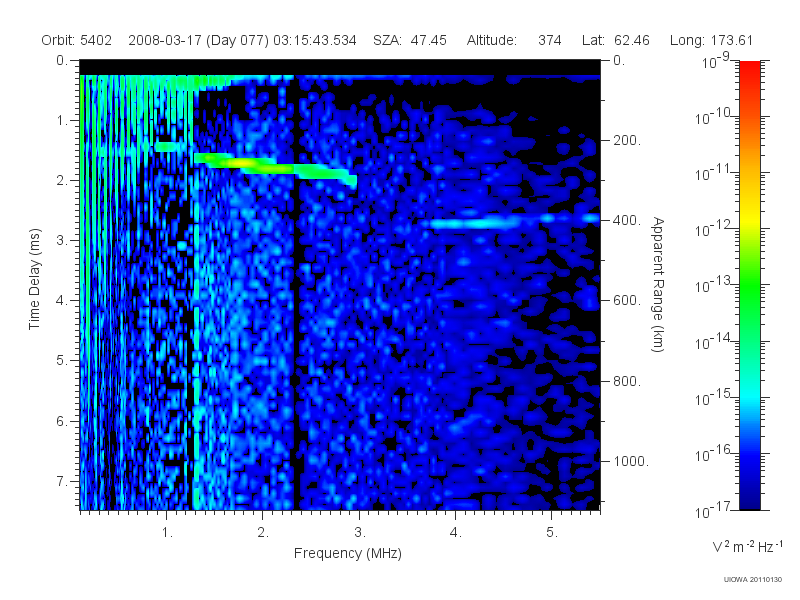Click the 4. time delay tick label

(x=62, y=301)
